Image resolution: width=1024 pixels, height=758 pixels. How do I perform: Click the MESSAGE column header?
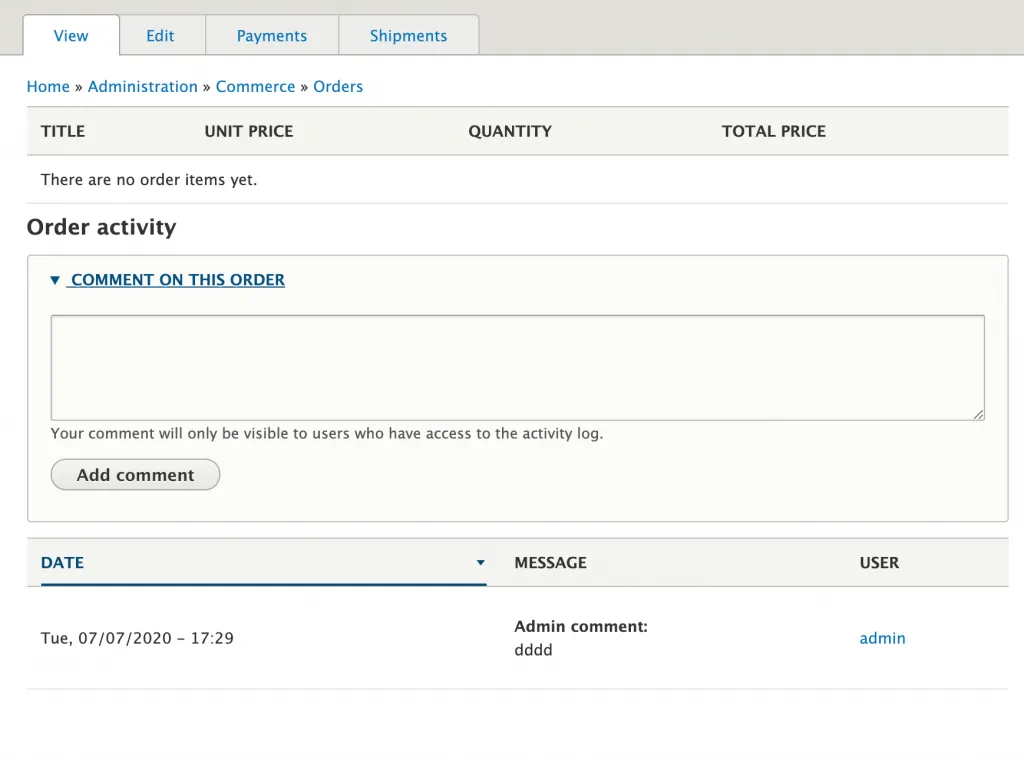550,563
